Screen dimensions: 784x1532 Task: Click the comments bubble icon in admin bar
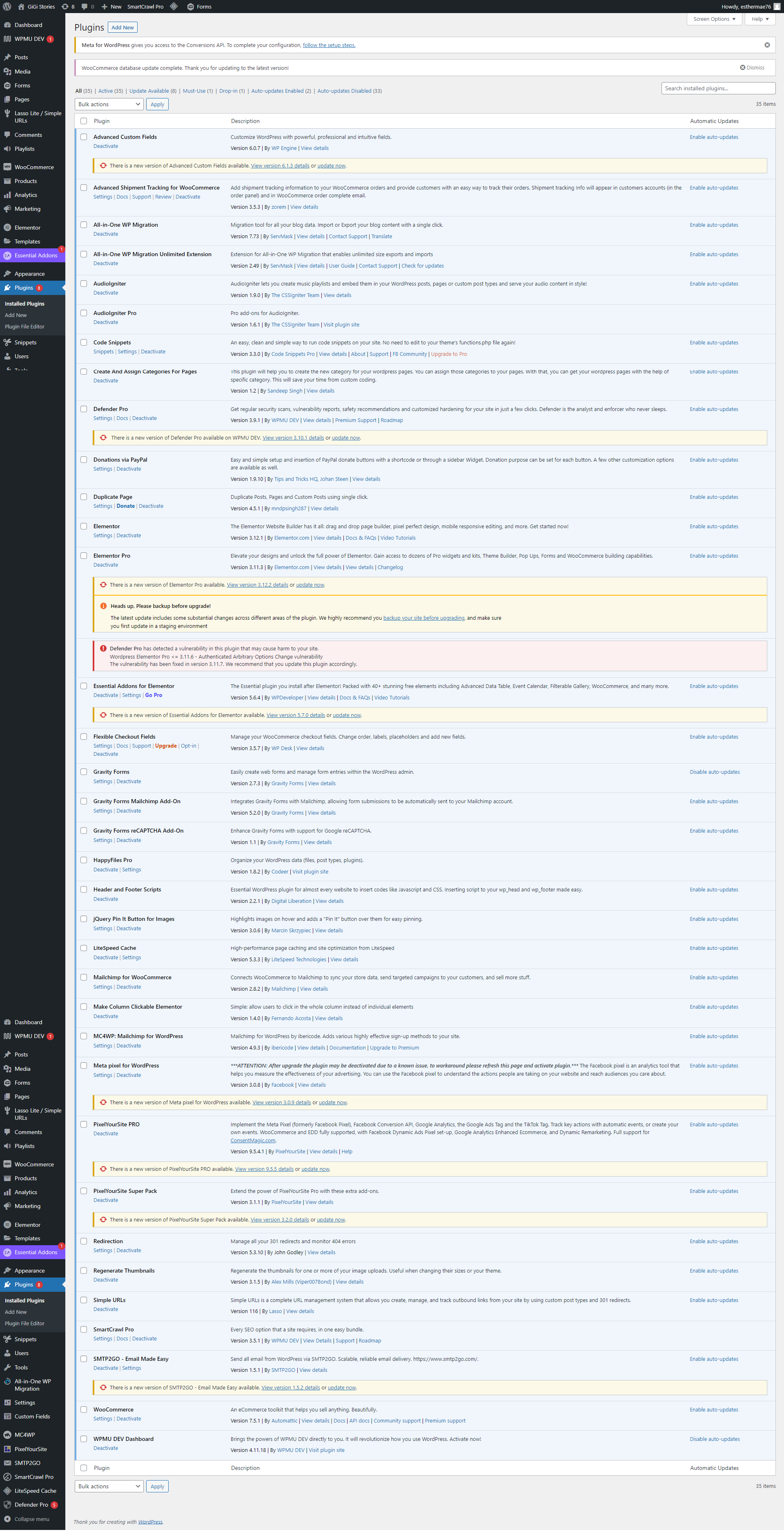click(x=85, y=7)
